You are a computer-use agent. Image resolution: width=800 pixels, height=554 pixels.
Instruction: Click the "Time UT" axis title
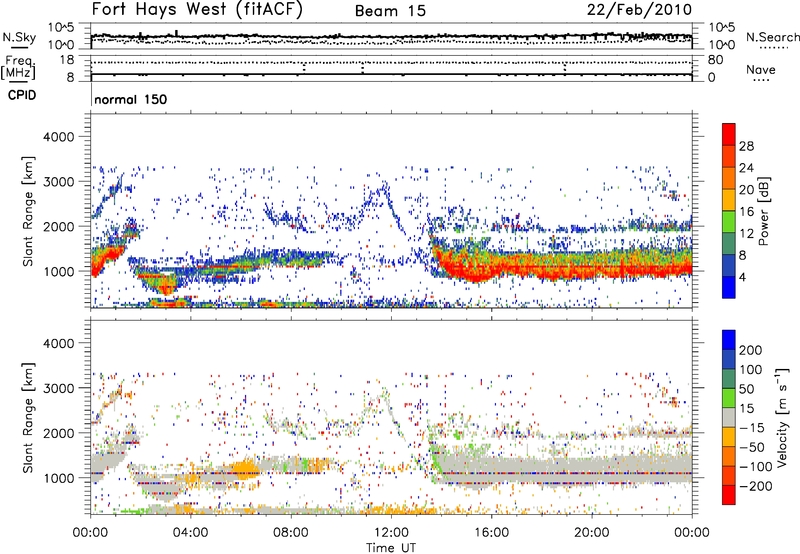click(391, 548)
